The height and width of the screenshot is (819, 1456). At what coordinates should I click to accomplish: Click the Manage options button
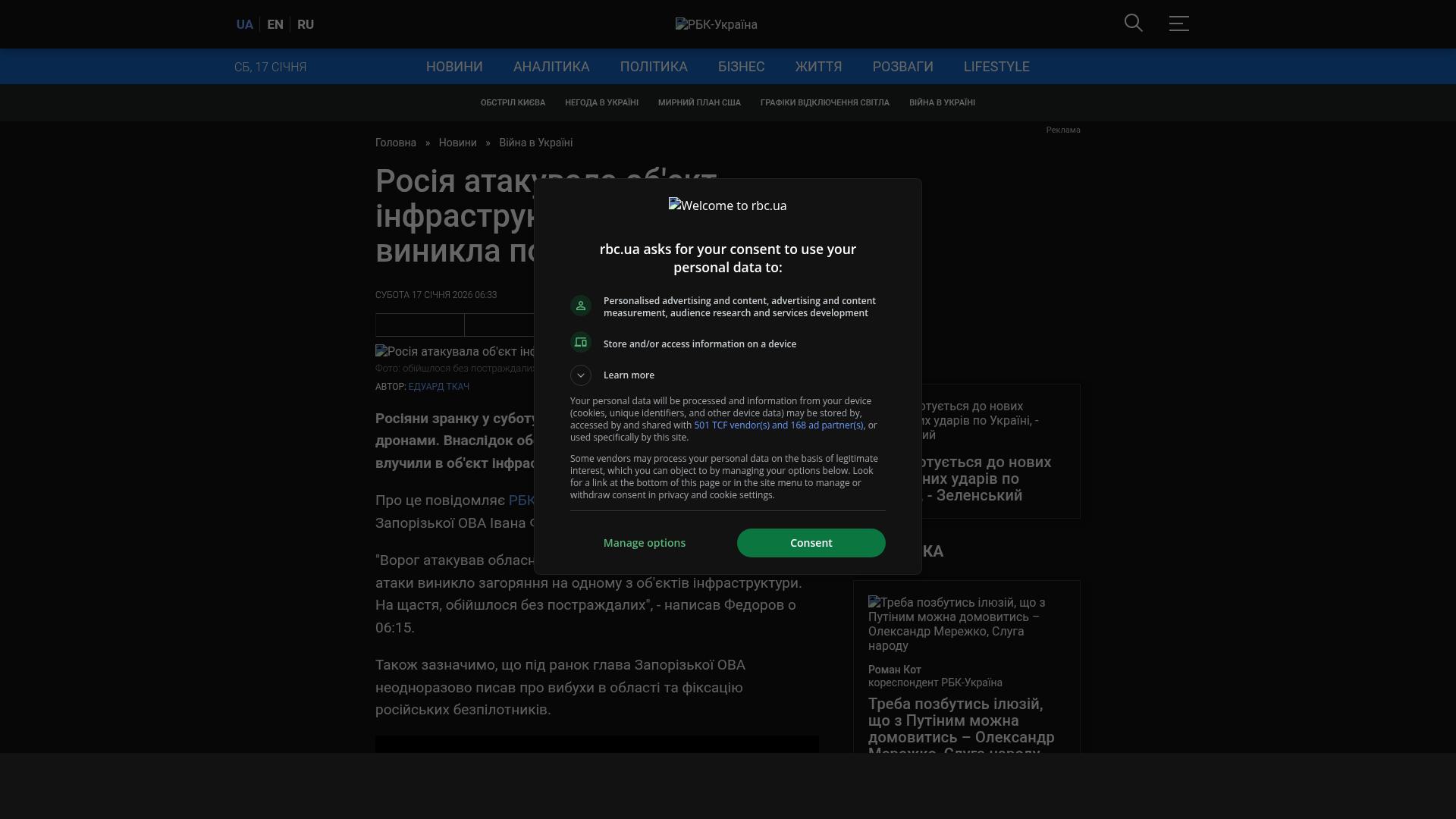[x=645, y=543]
